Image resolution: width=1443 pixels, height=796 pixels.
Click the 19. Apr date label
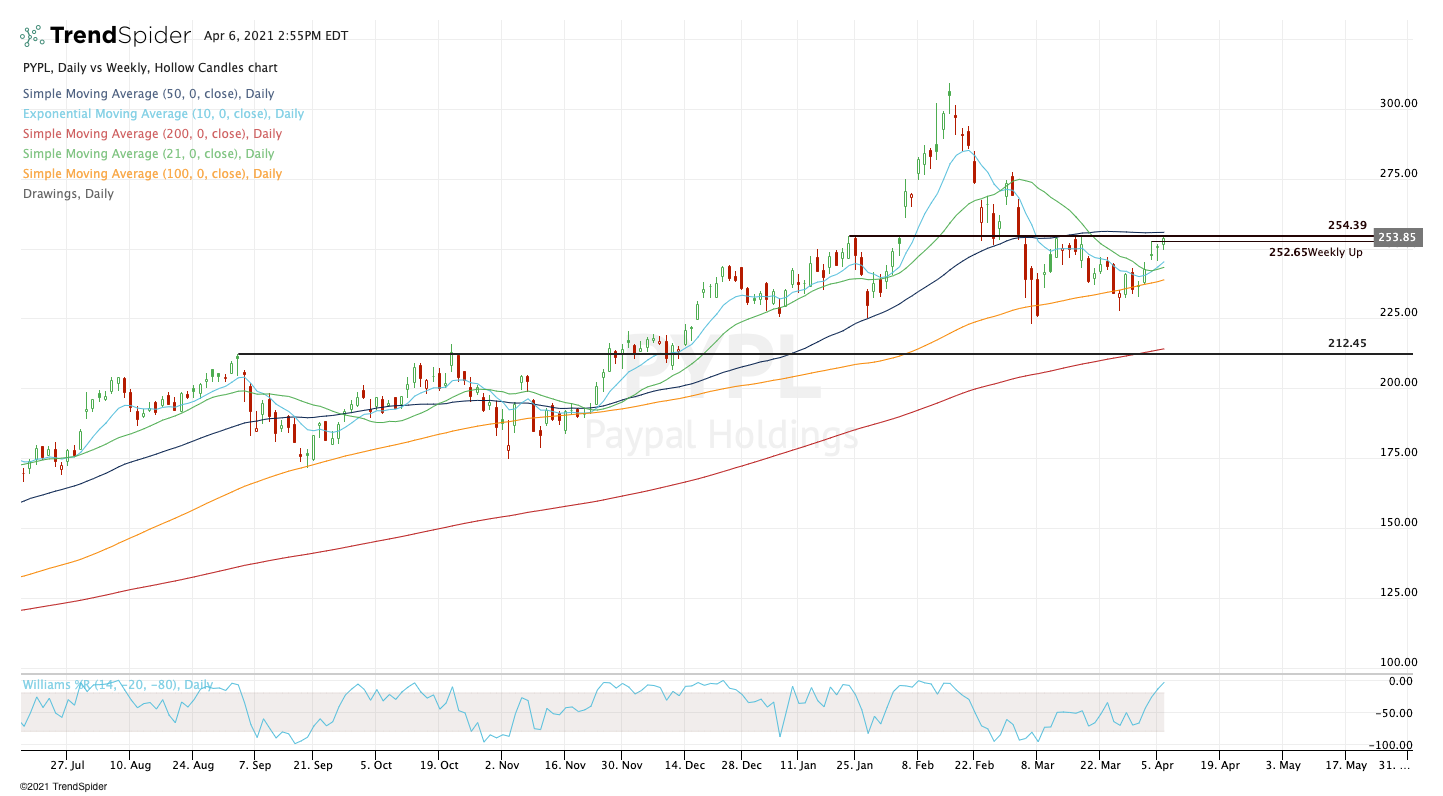pos(1219,765)
